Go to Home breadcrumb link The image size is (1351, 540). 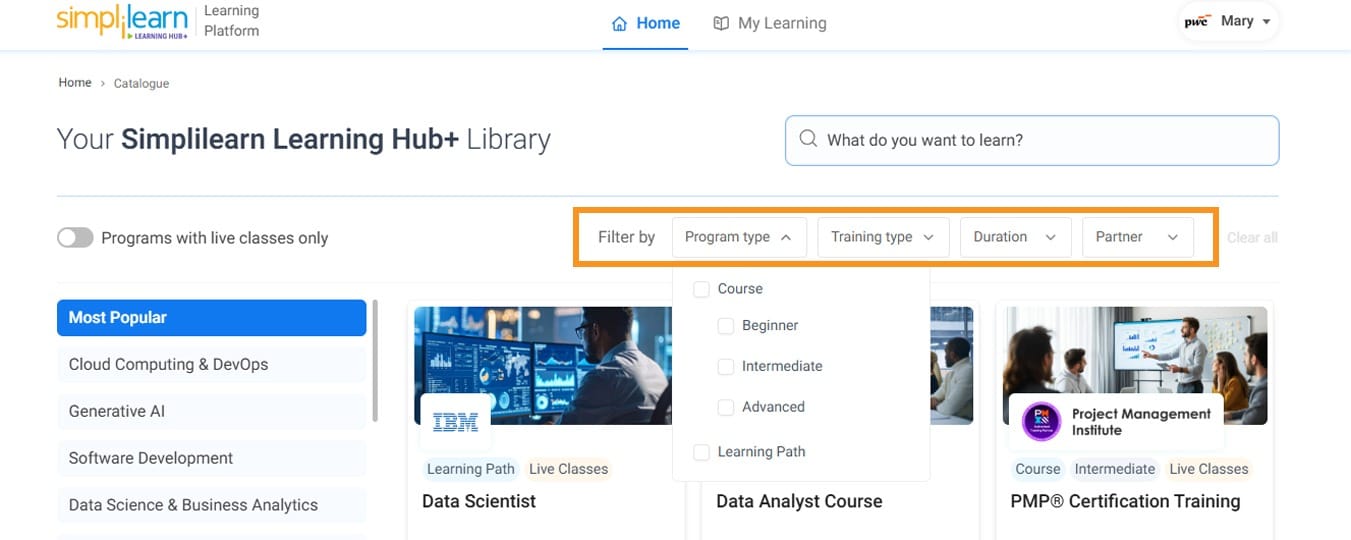click(x=75, y=83)
